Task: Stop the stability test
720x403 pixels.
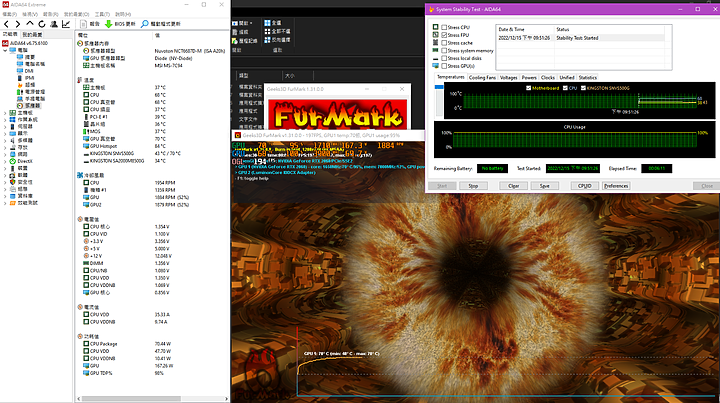Action: [473, 186]
